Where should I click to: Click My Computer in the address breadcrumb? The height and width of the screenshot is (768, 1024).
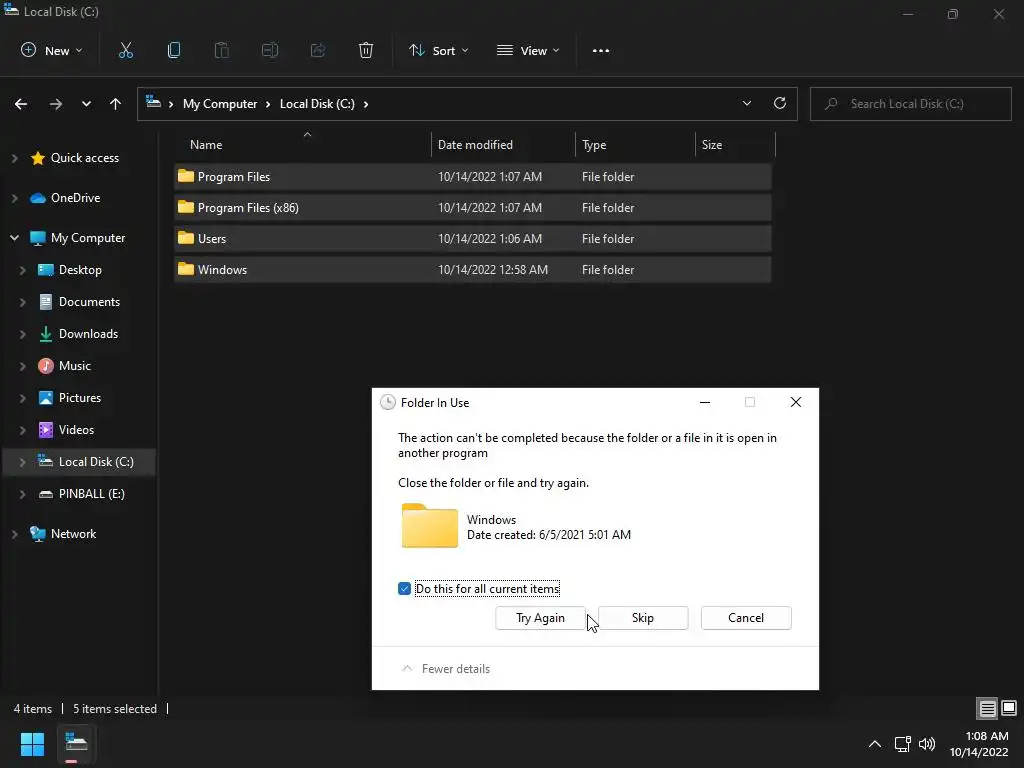click(220, 104)
